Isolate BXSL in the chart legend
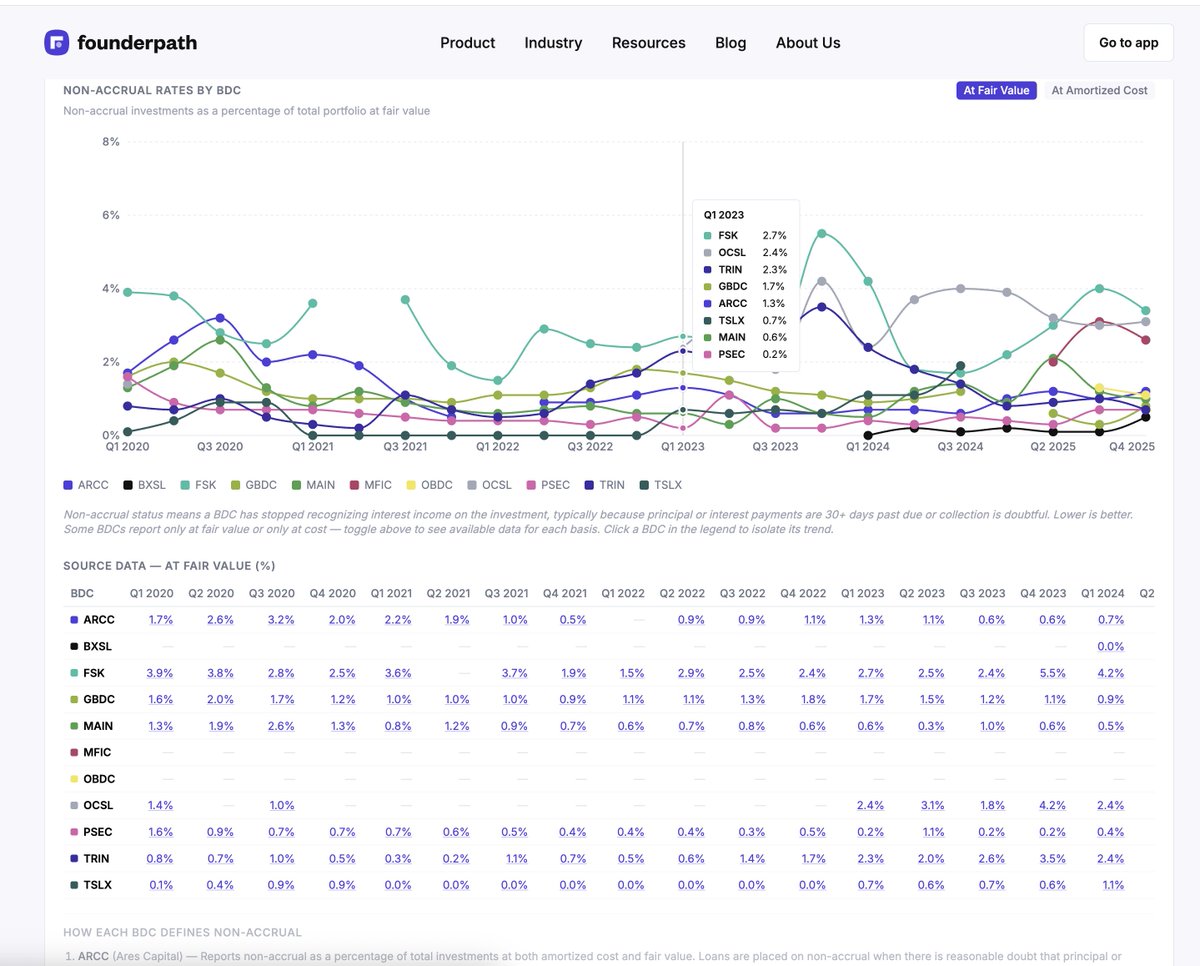This screenshot has width=1200, height=966. [145, 485]
